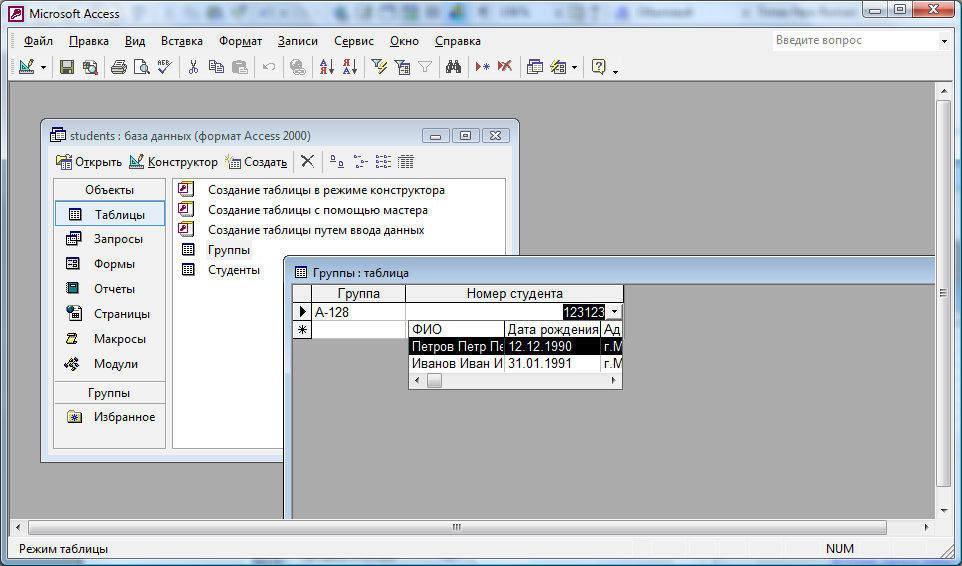The width and height of the screenshot is (962, 566).
Task: Collapse the Объекты header bar
Action: click(x=109, y=189)
